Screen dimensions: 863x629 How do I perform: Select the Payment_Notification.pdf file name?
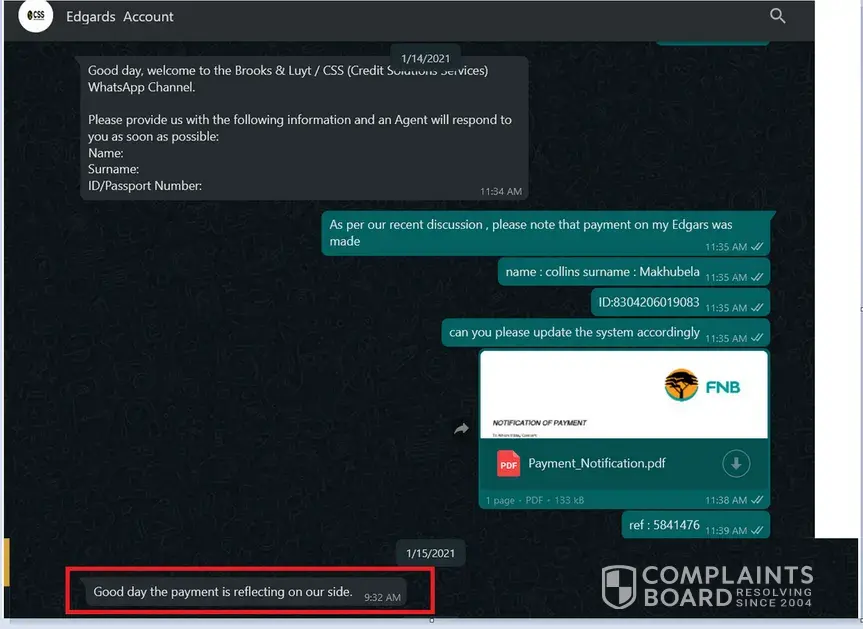point(597,463)
